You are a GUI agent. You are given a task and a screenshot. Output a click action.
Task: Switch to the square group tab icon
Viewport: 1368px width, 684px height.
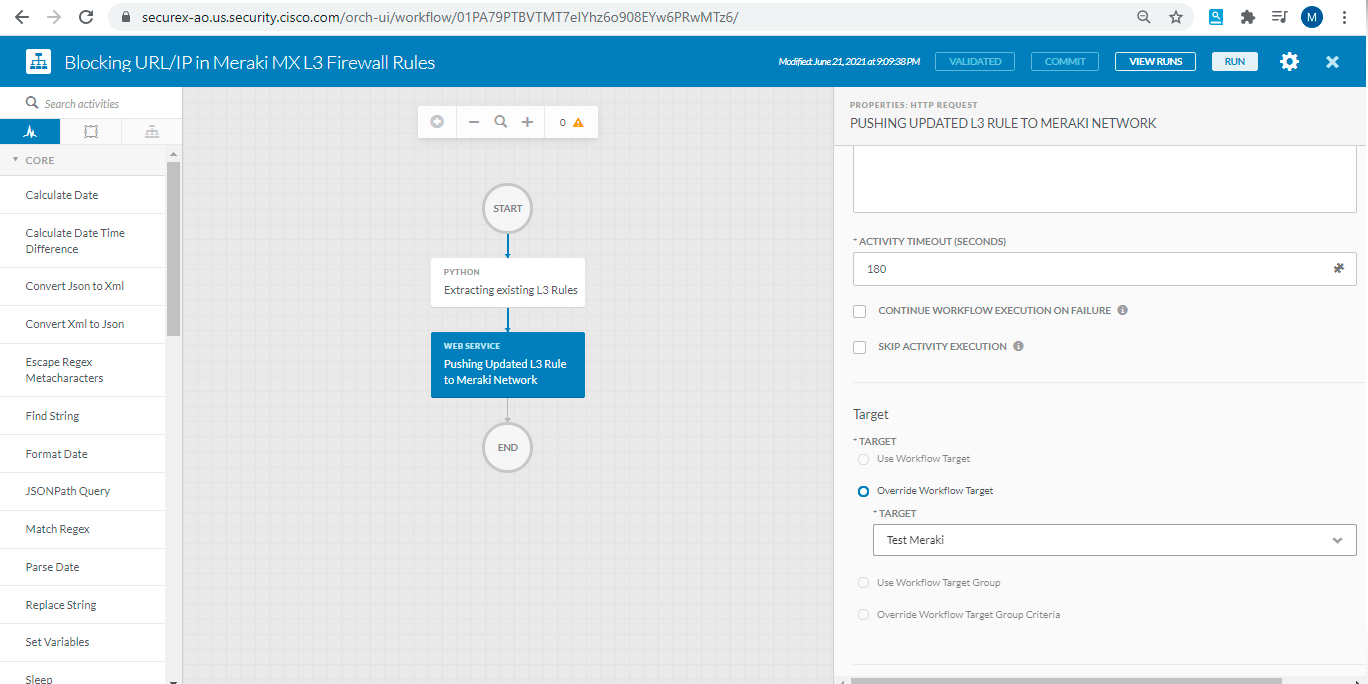click(x=91, y=132)
